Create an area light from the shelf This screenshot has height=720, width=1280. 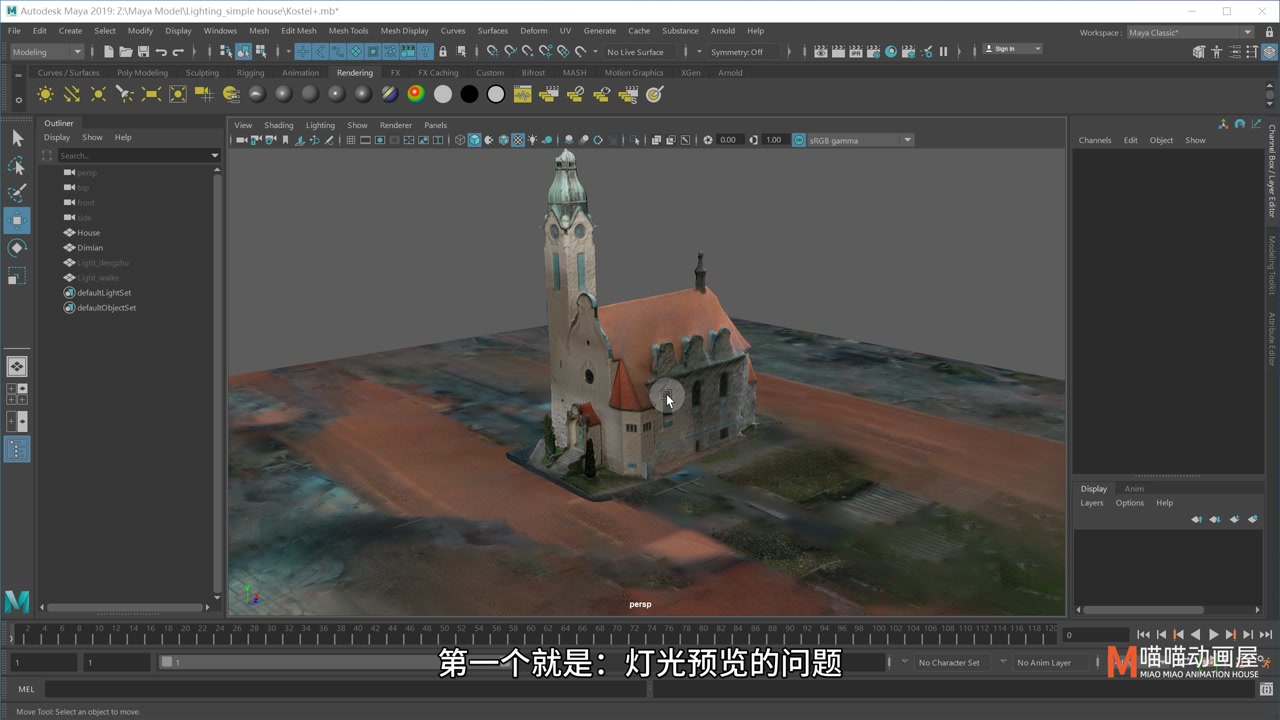click(151, 94)
